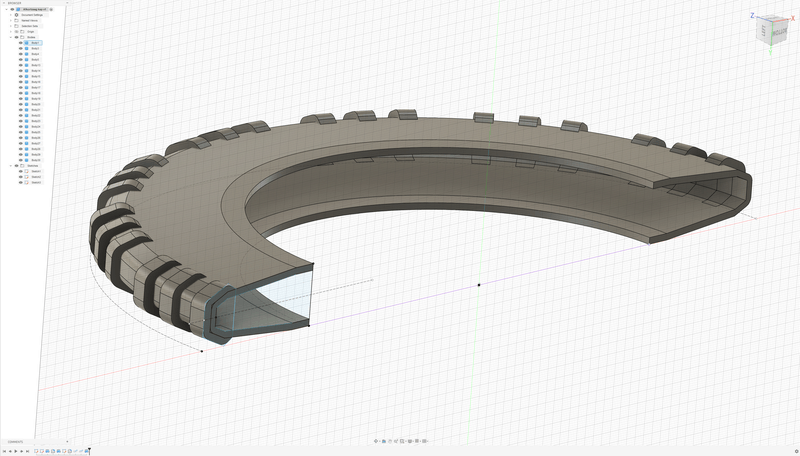Select Body28 in the browser tree
Screen dimensions: 800x456
point(35,149)
